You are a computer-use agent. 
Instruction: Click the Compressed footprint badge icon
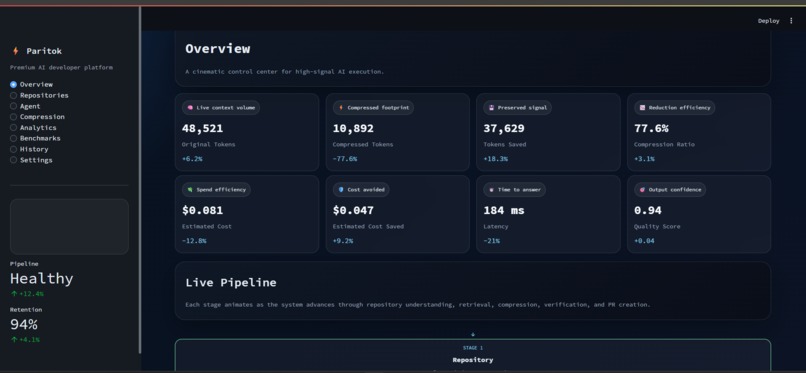tap(340, 108)
